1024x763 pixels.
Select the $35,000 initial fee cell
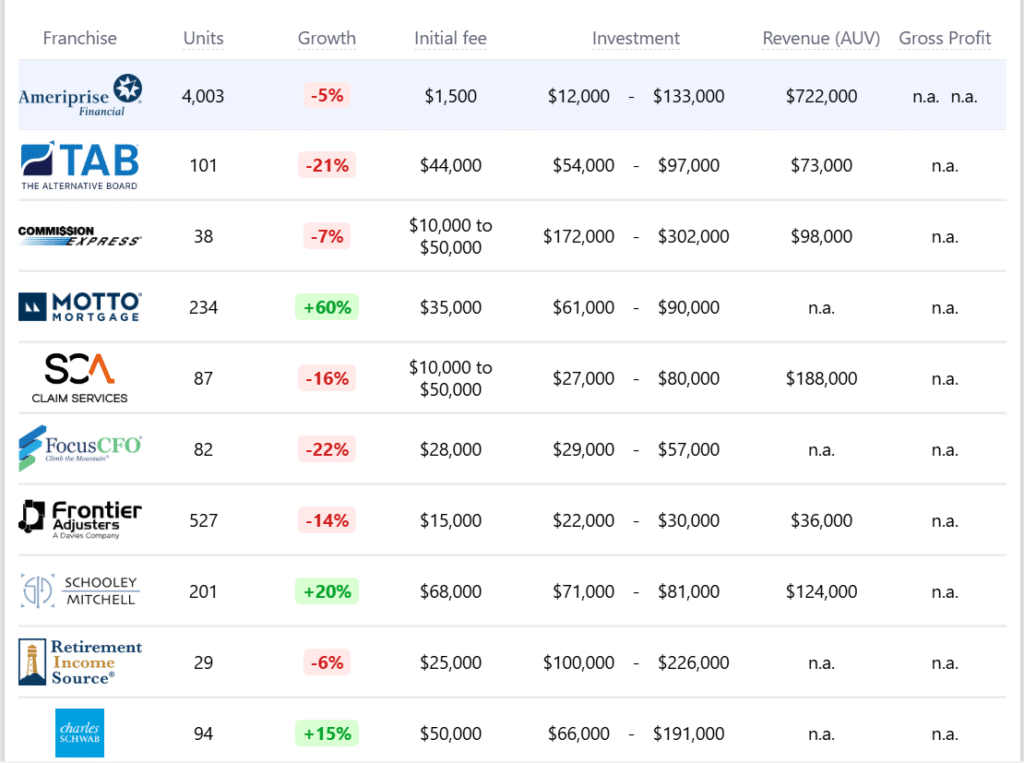point(451,307)
